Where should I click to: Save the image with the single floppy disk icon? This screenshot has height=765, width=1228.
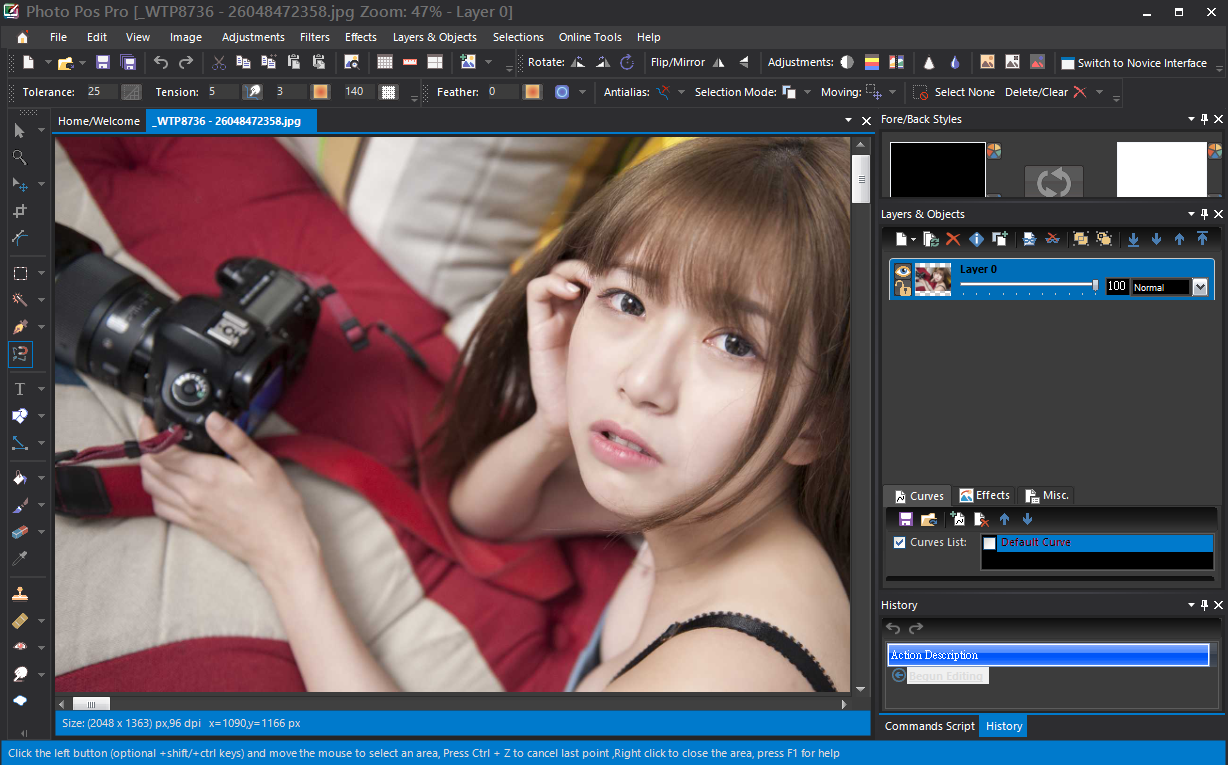[x=103, y=62]
